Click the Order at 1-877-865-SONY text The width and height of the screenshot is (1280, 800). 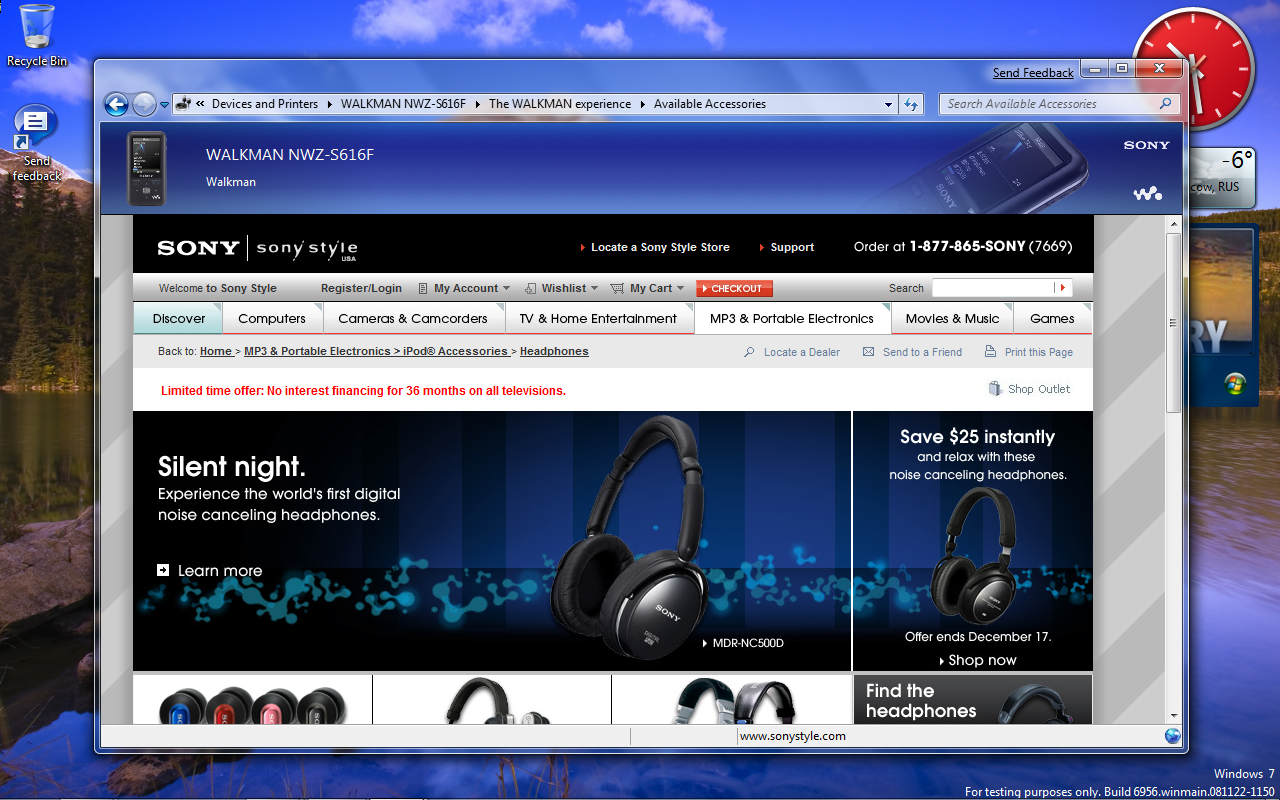click(x=962, y=246)
